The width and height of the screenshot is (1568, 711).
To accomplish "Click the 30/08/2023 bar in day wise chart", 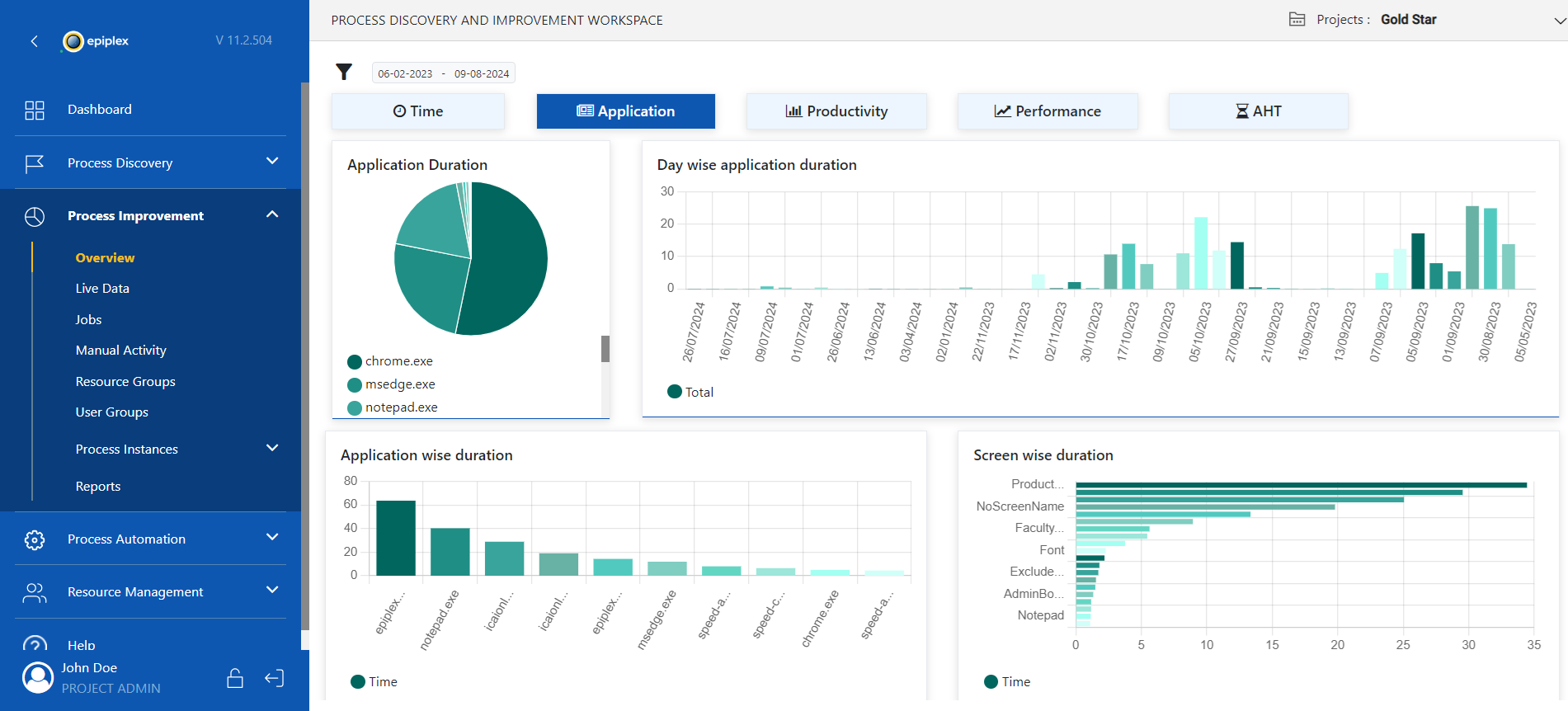I will tap(1490, 248).
